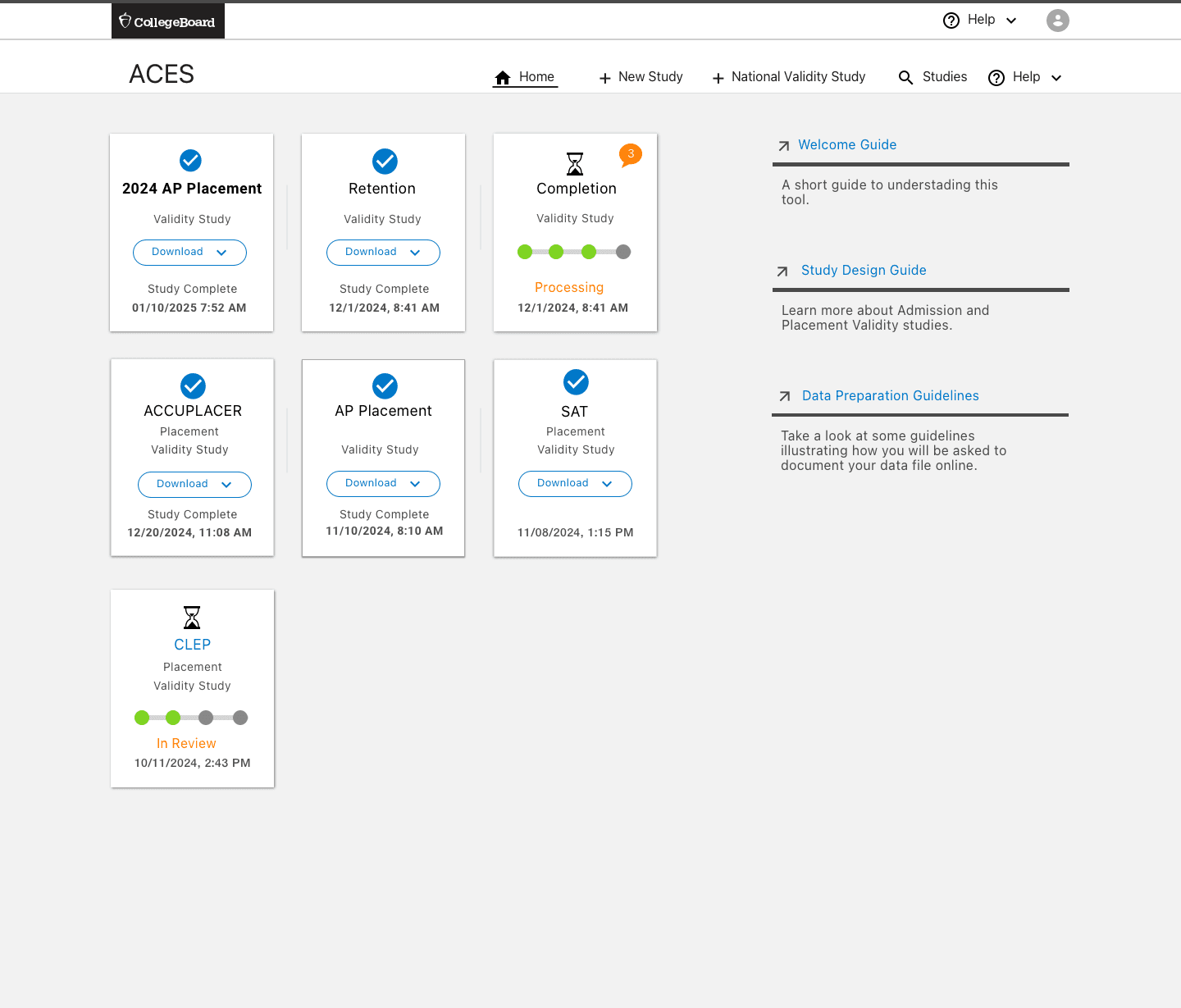The image size is (1181, 1008).
Task: Click the Help question mark icon in top bar
Action: 951,20
